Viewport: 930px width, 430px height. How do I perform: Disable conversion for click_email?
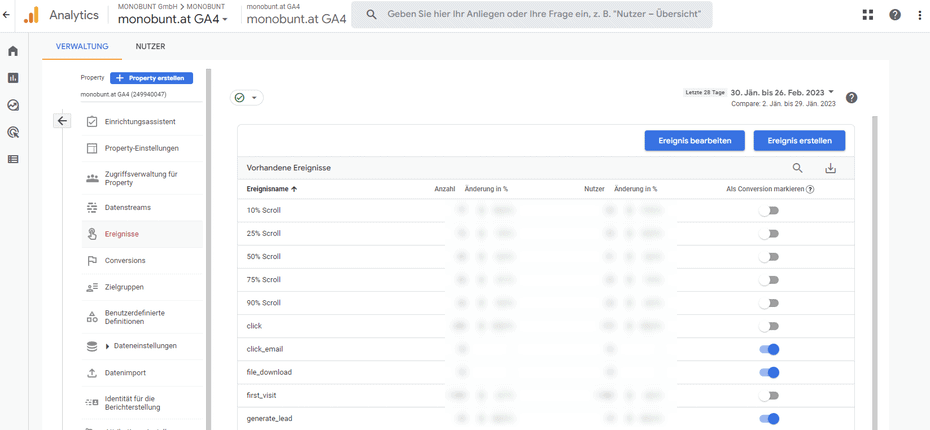tap(769, 349)
